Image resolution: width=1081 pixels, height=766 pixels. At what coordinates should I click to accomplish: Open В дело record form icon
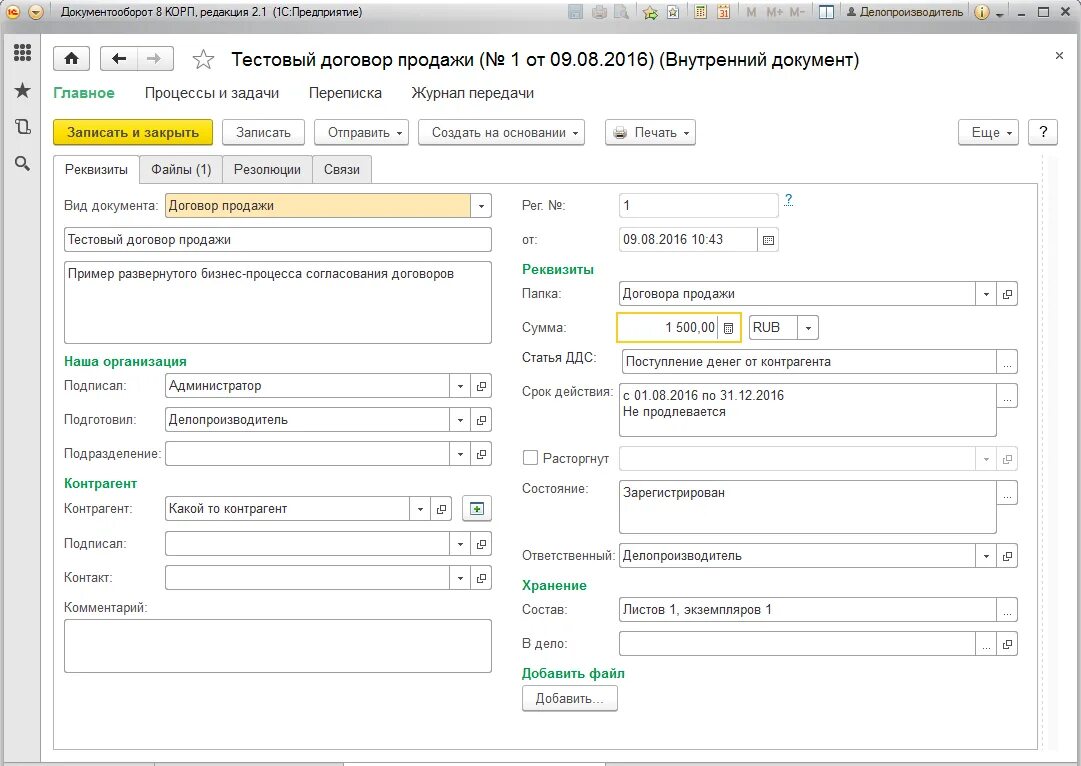(1007, 644)
